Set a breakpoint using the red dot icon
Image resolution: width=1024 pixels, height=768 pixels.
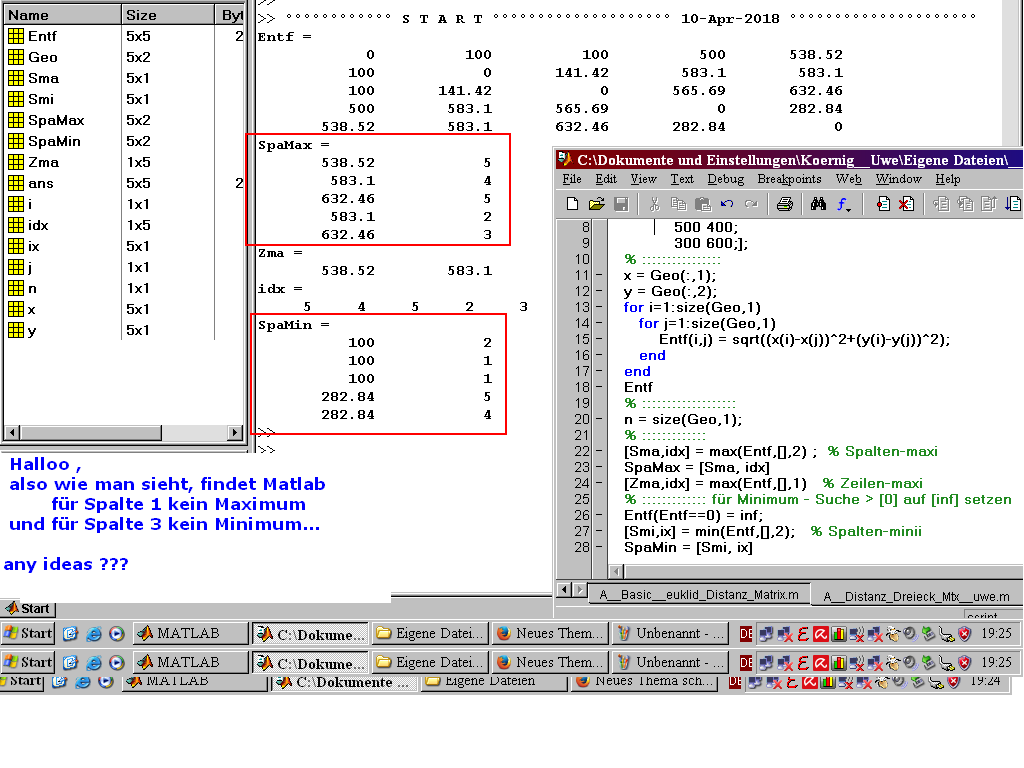pos(883,204)
